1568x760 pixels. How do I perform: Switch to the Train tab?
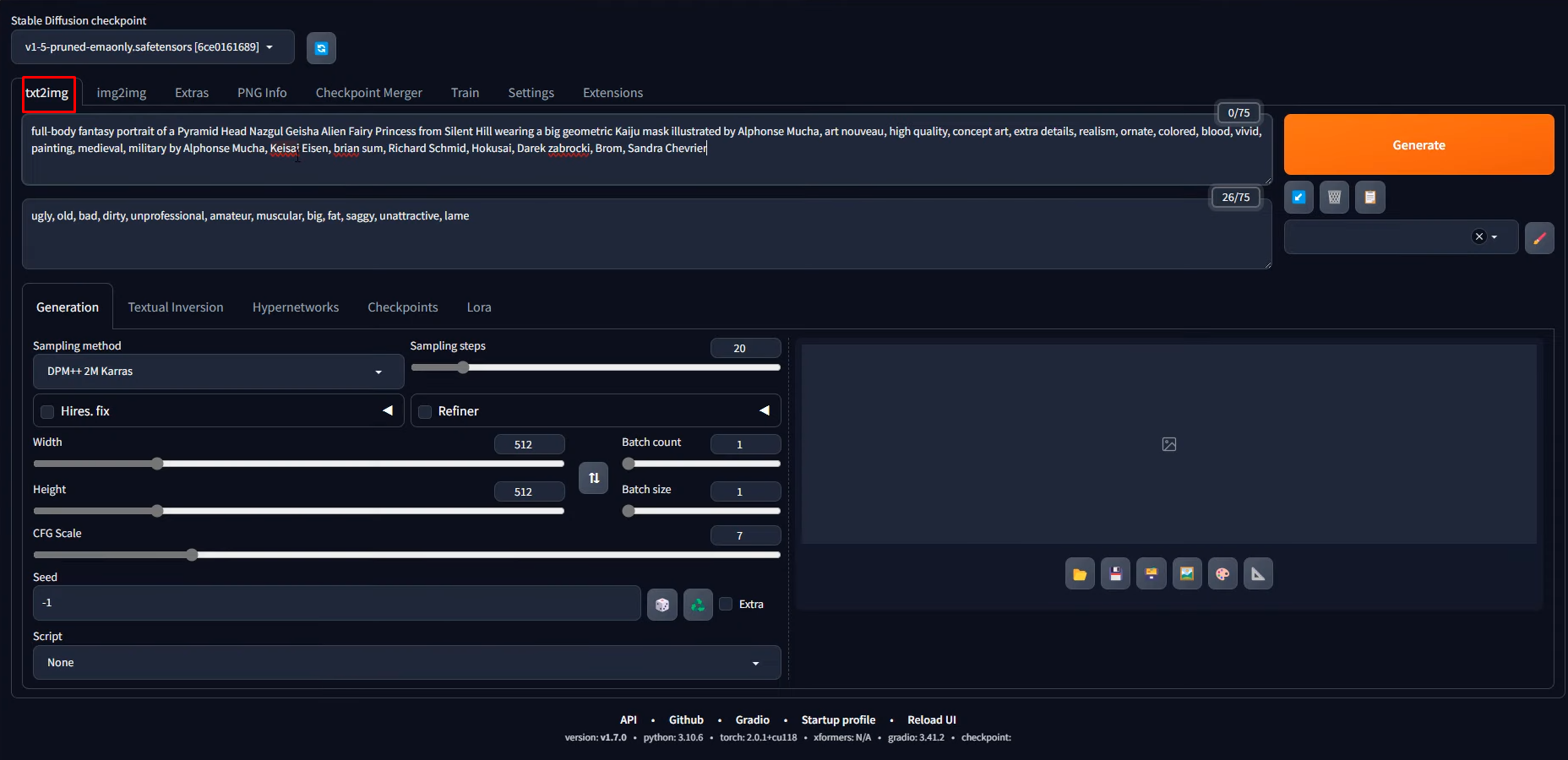(x=465, y=93)
